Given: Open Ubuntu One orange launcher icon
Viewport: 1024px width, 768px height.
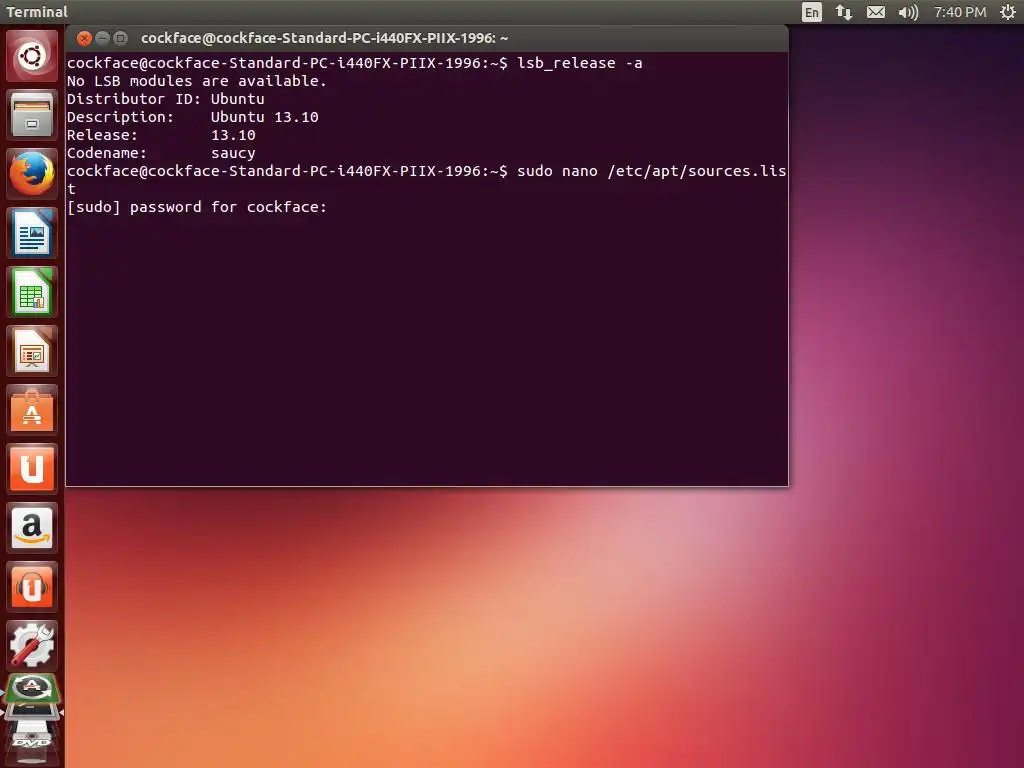Looking at the screenshot, I should (32, 469).
